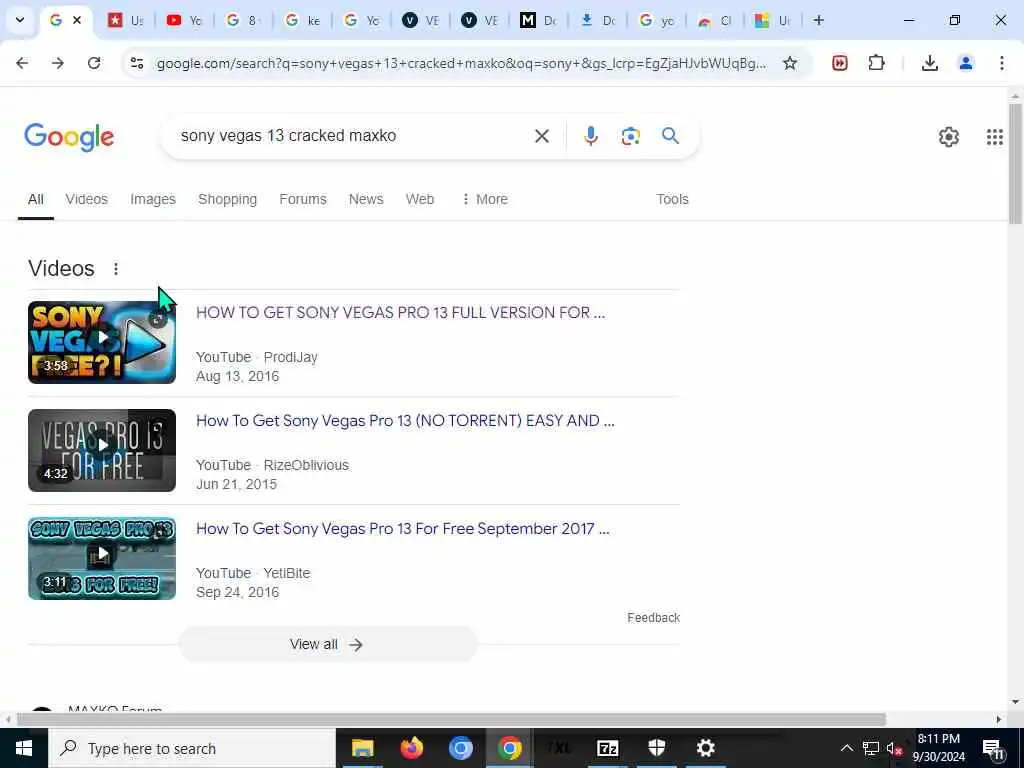Open the ProdiJay Sony Vegas video thumbnail
Image resolution: width=1024 pixels, height=768 pixels.
[x=102, y=342]
